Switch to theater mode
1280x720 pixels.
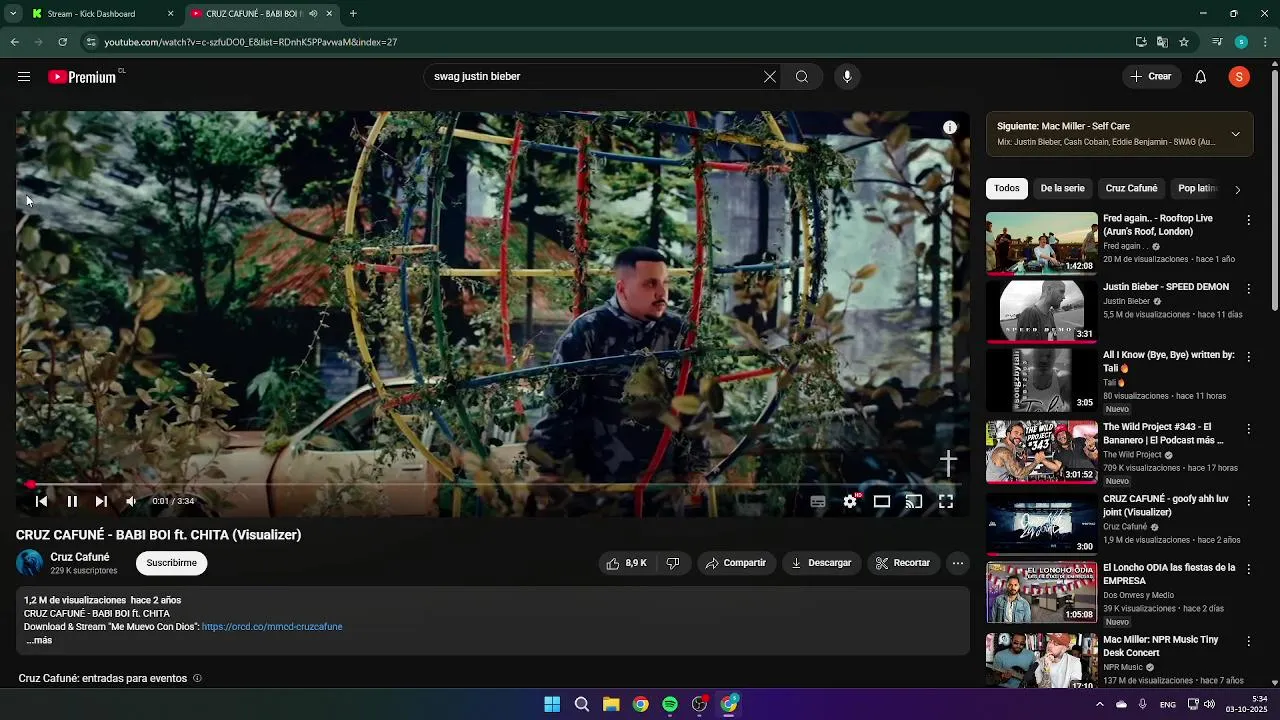882,502
